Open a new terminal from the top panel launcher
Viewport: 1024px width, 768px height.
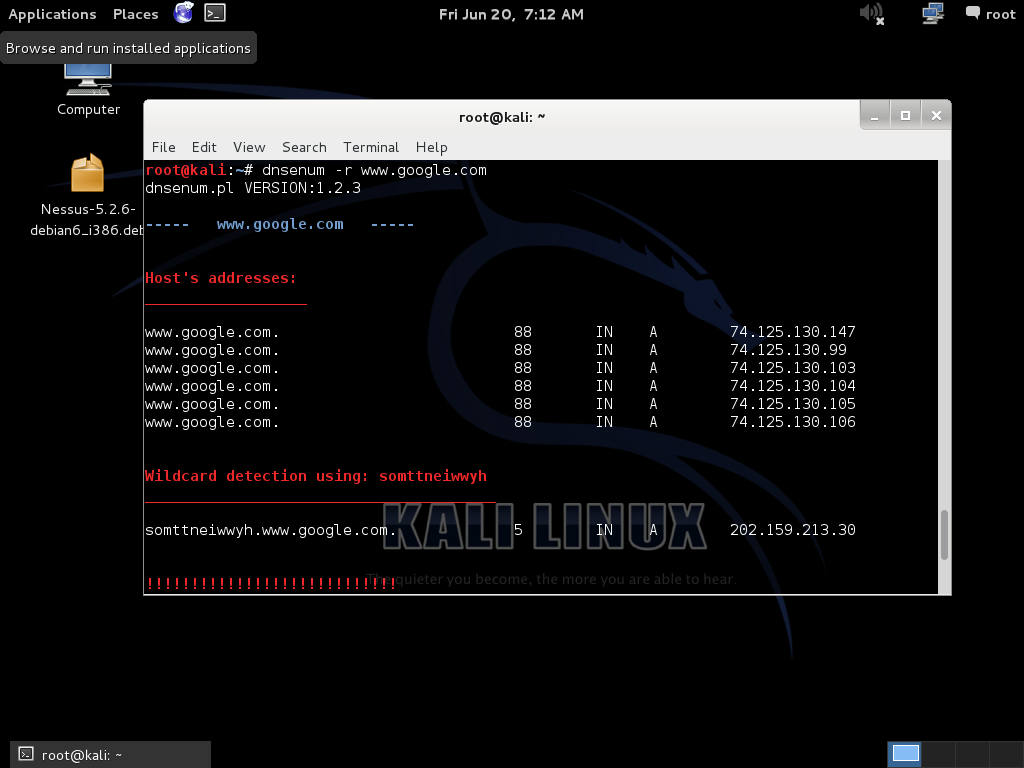click(x=215, y=13)
